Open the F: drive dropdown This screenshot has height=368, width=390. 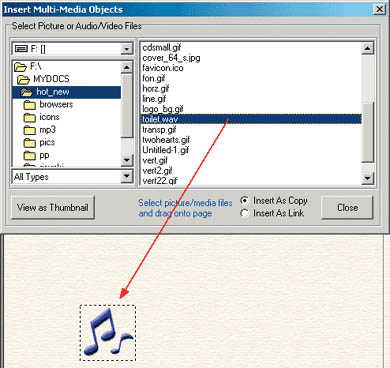coord(126,49)
